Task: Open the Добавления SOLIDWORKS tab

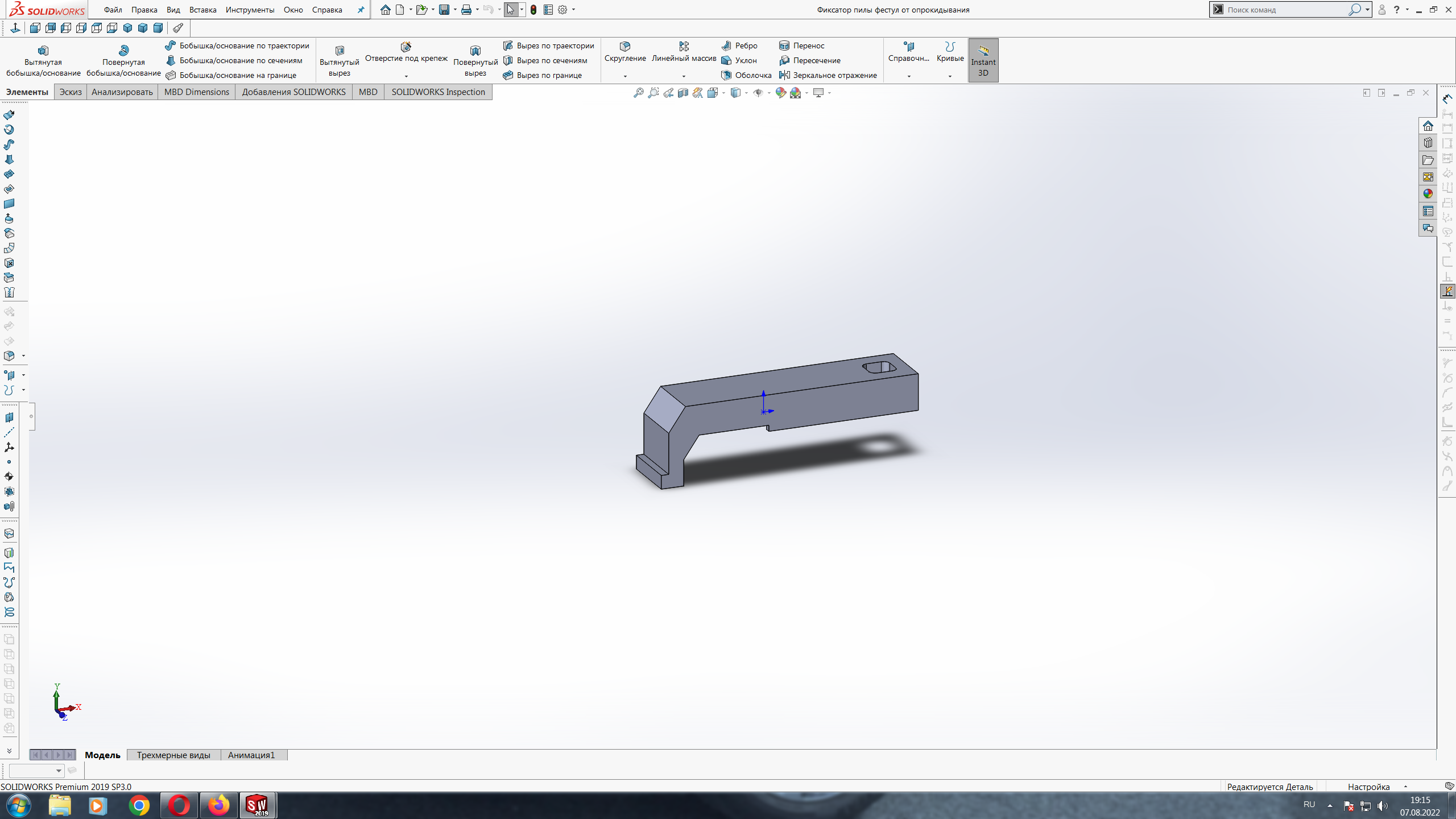Action: point(293,92)
